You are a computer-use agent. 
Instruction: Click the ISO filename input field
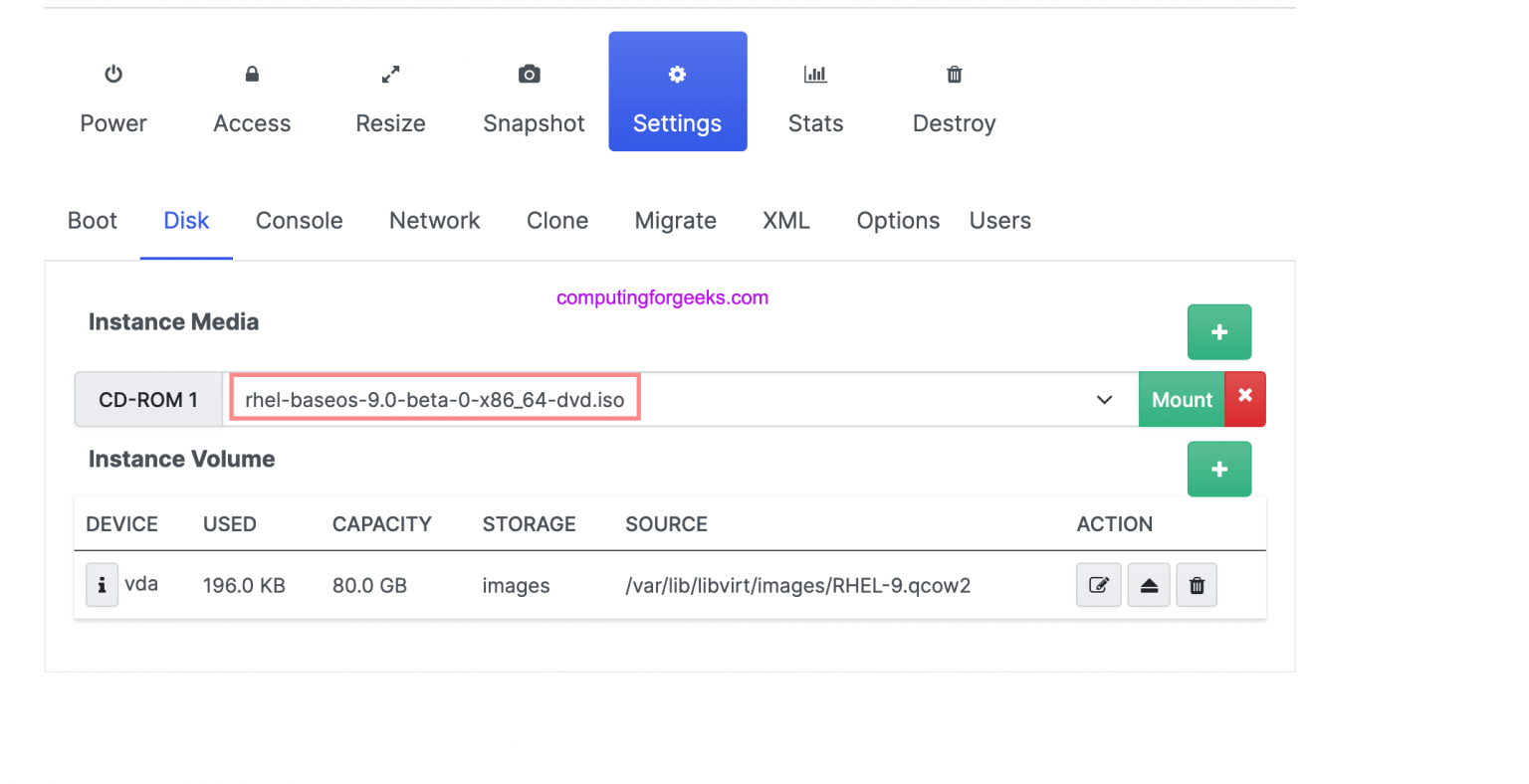[435, 398]
